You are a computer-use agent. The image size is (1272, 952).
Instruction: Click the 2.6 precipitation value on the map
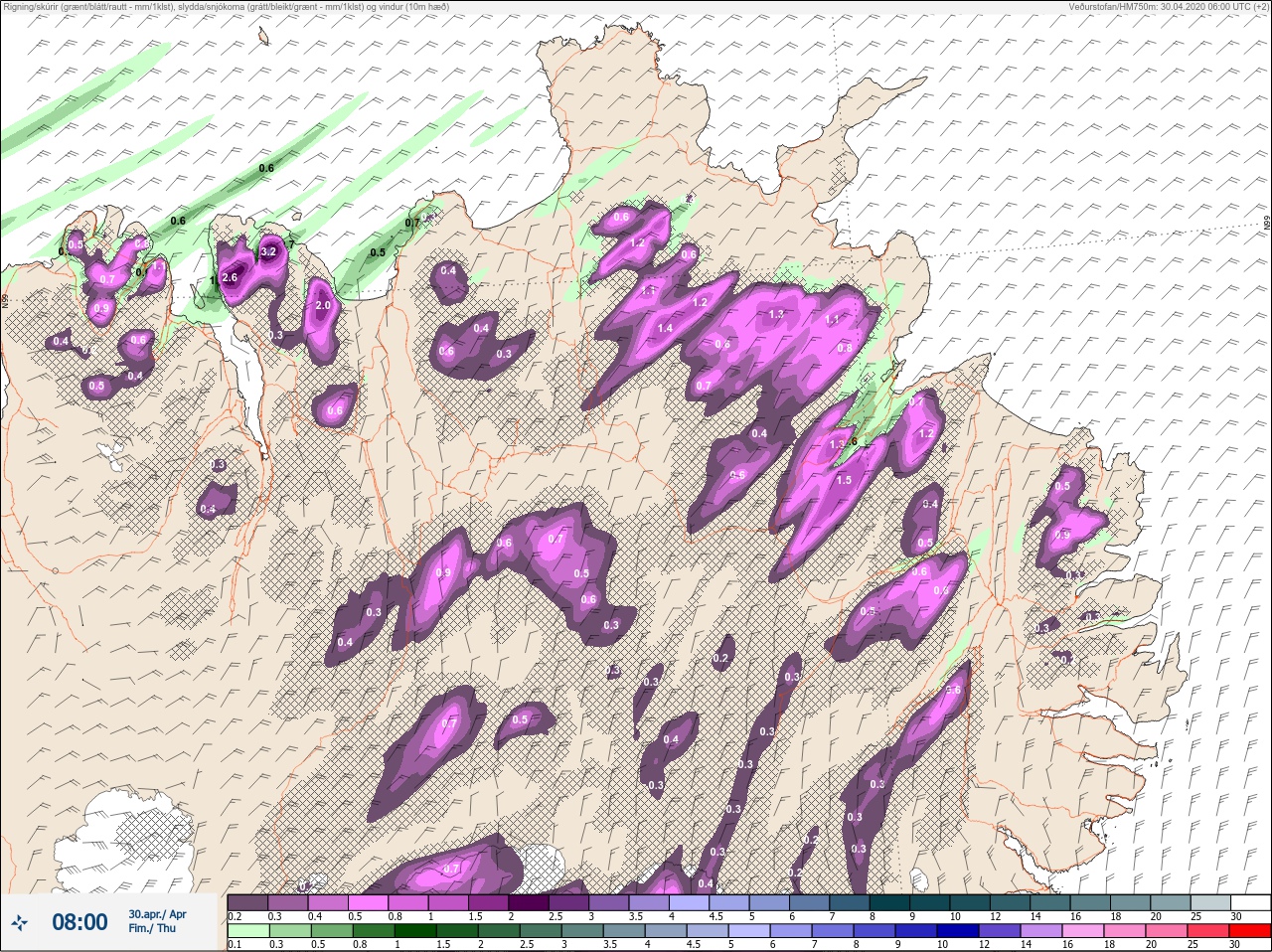click(x=230, y=278)
